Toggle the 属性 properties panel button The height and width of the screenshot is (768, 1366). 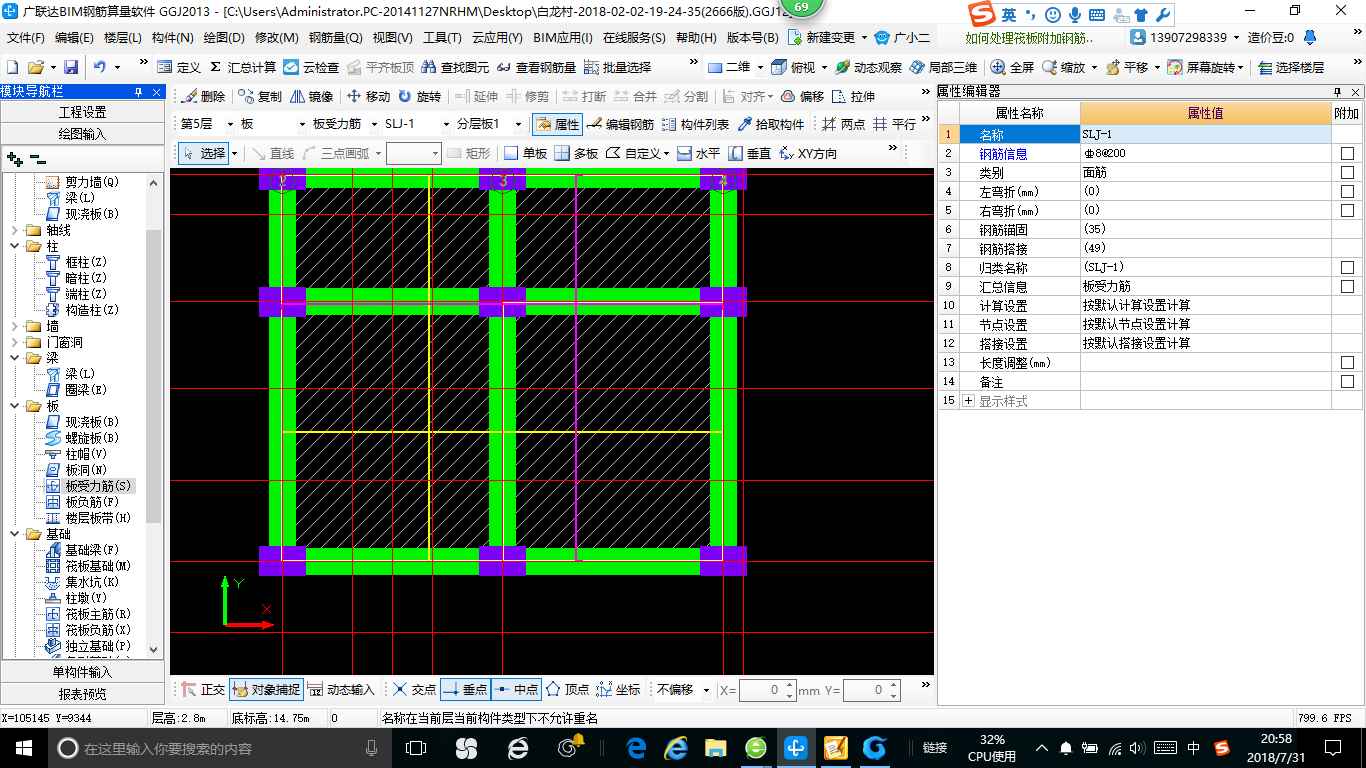pyautogui.click(x=557, y=125)
